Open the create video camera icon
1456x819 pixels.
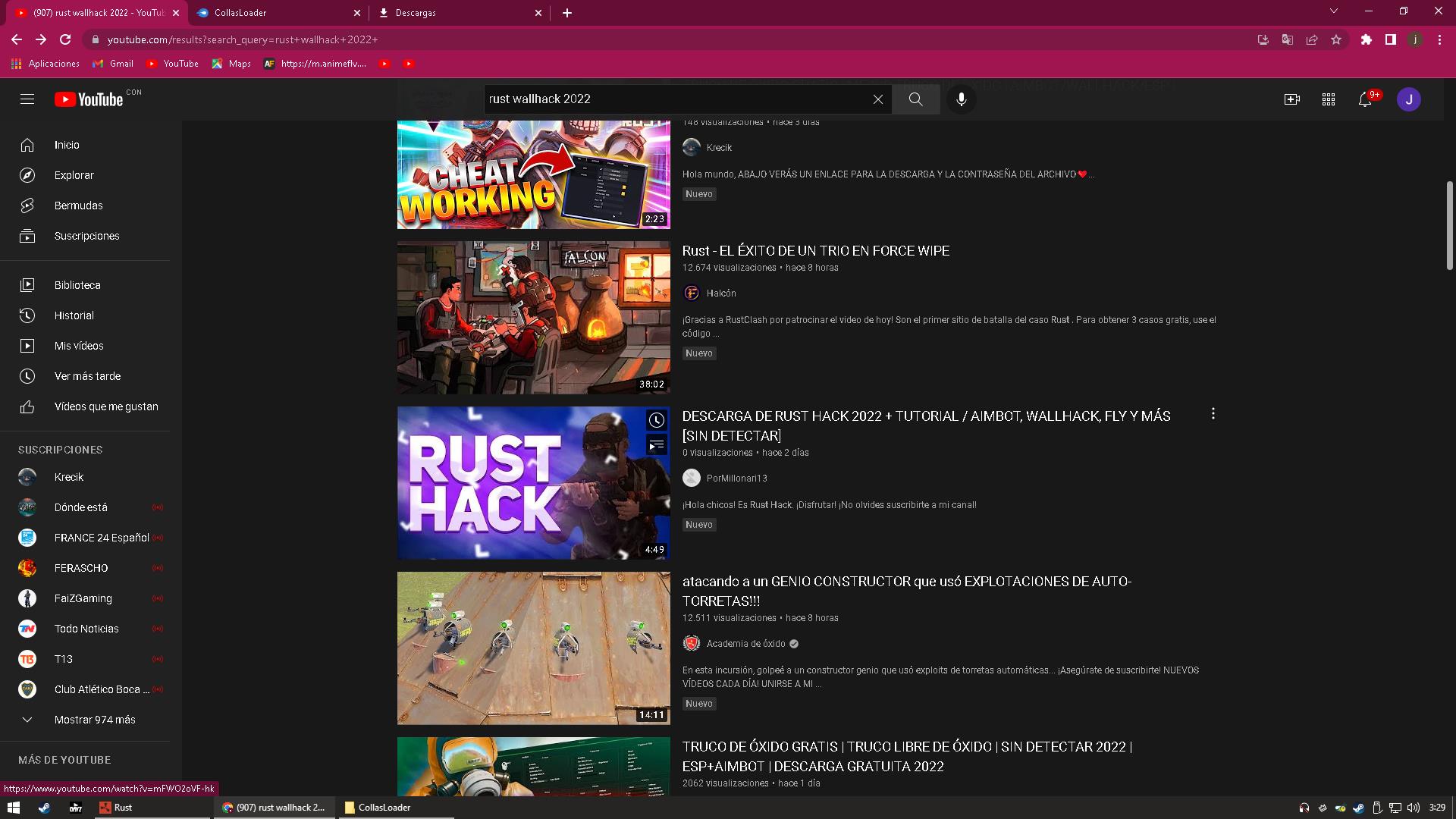(x=1291, y=99)
